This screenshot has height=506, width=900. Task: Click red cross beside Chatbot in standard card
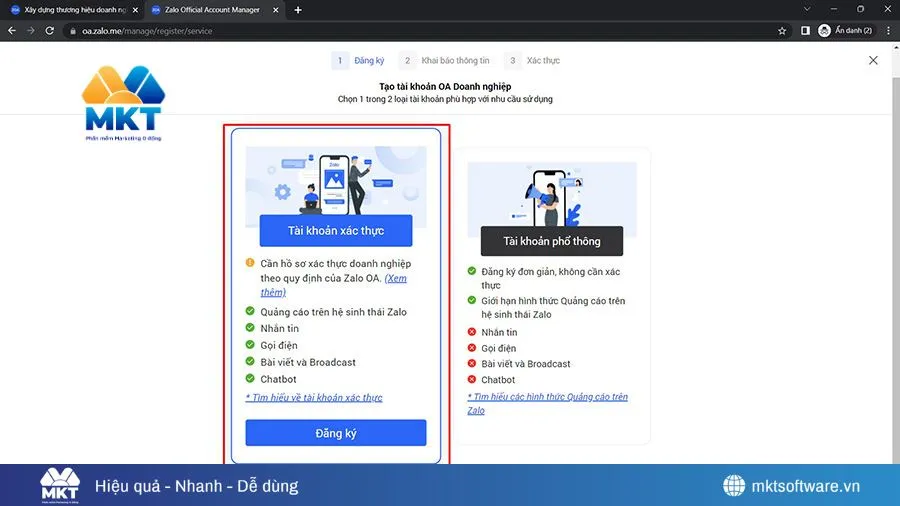tap(472, 379)
